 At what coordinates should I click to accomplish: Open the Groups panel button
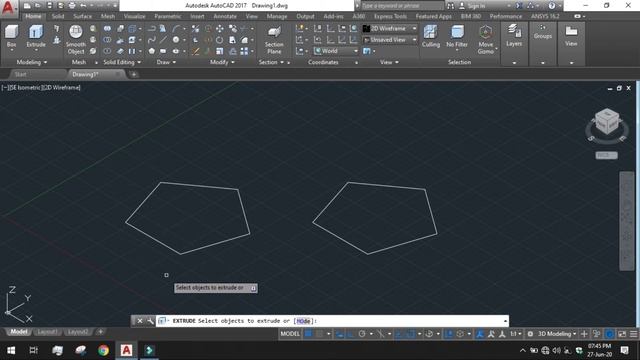542,32
